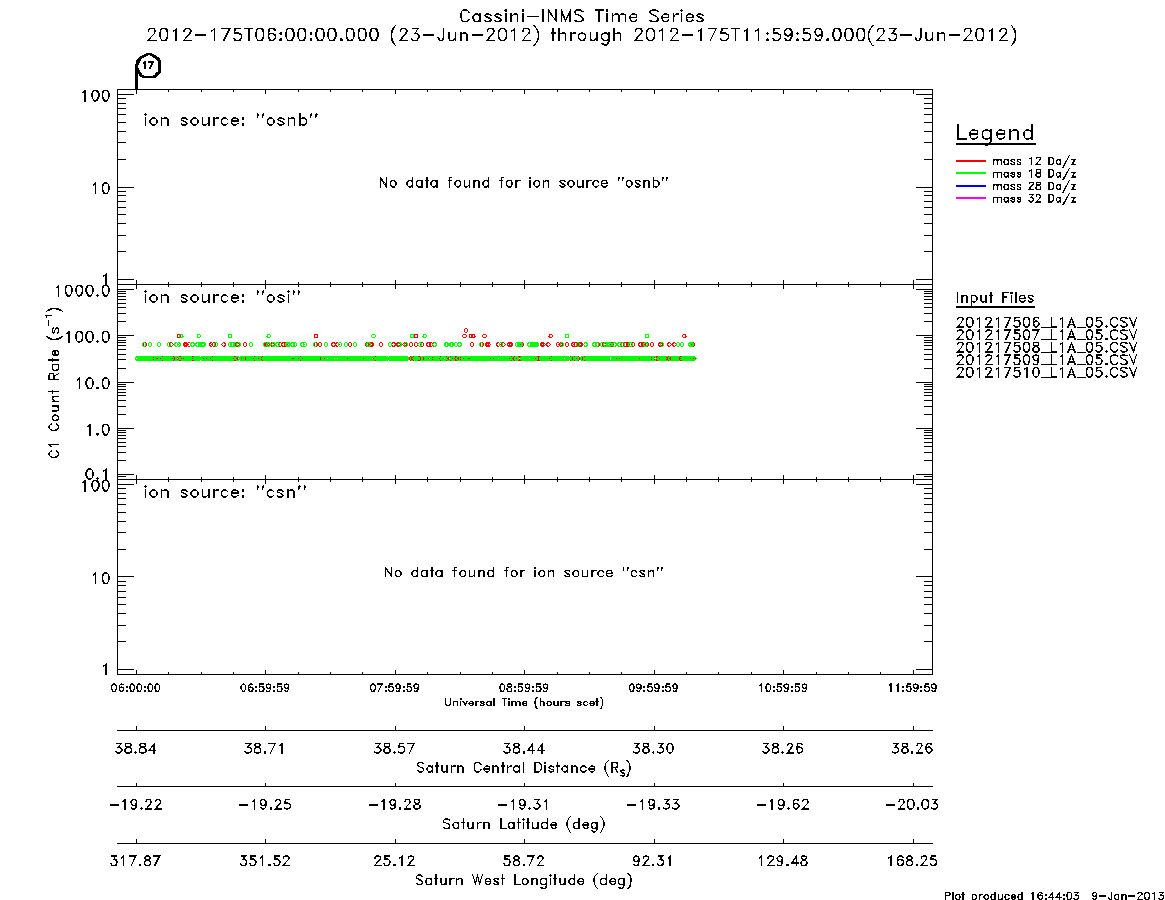The image size is (1165, 900).
Task: Click the Saturn Central Distance axis title
Action: click(524, 768)
